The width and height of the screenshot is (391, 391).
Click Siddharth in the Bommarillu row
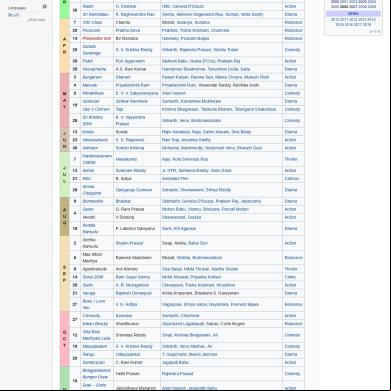click(171, 201)
